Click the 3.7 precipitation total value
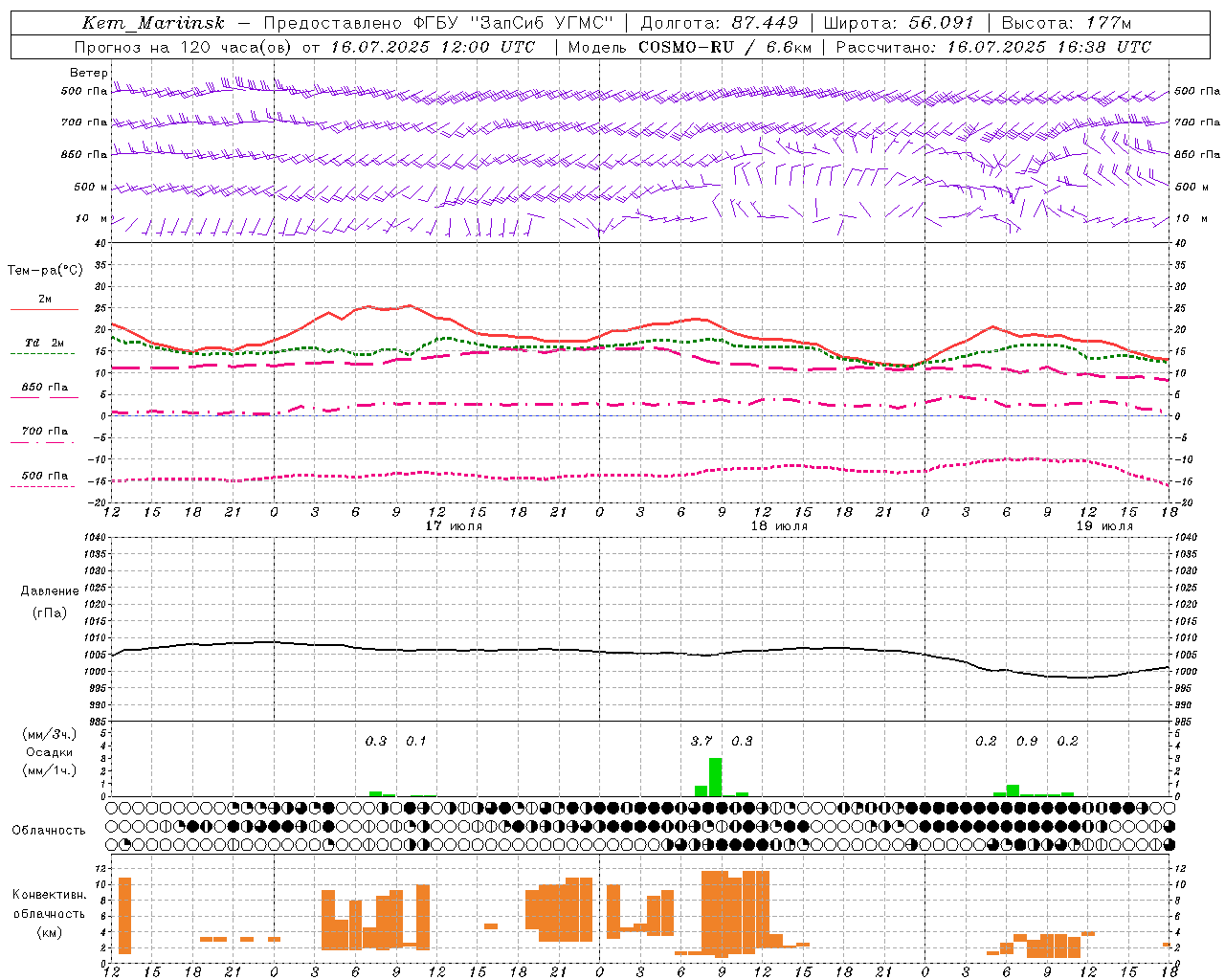This screenshot has height=980, width=1225. (x=702, y=741)
